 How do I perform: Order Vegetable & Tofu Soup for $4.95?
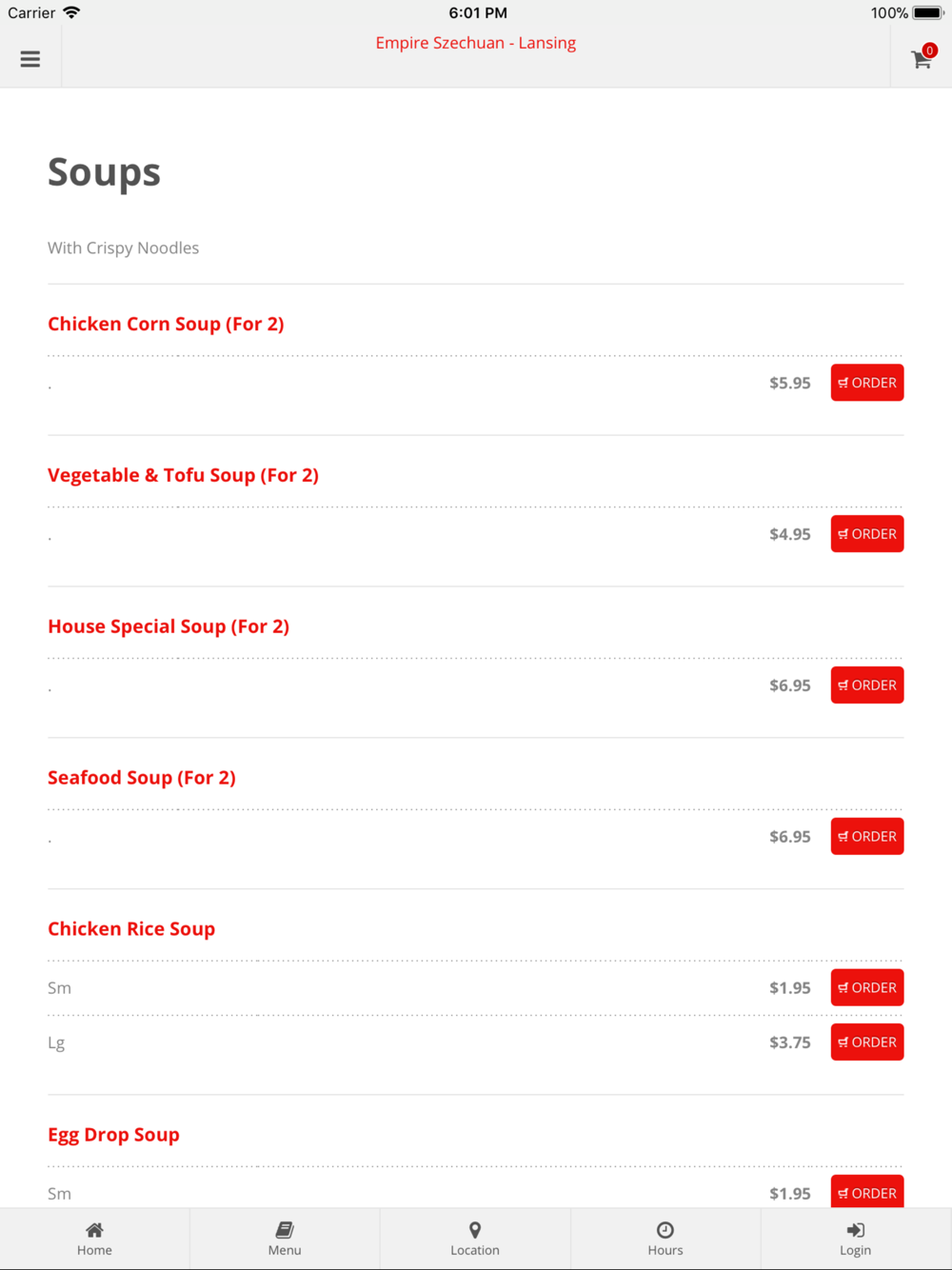tap(867, 534)
